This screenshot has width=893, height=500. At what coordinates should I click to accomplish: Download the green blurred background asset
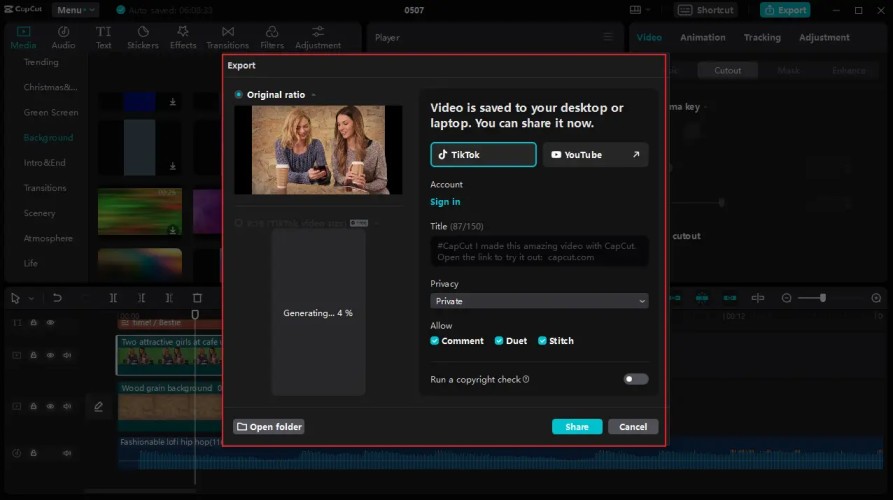pyautogui.click(x=173, y=229)
